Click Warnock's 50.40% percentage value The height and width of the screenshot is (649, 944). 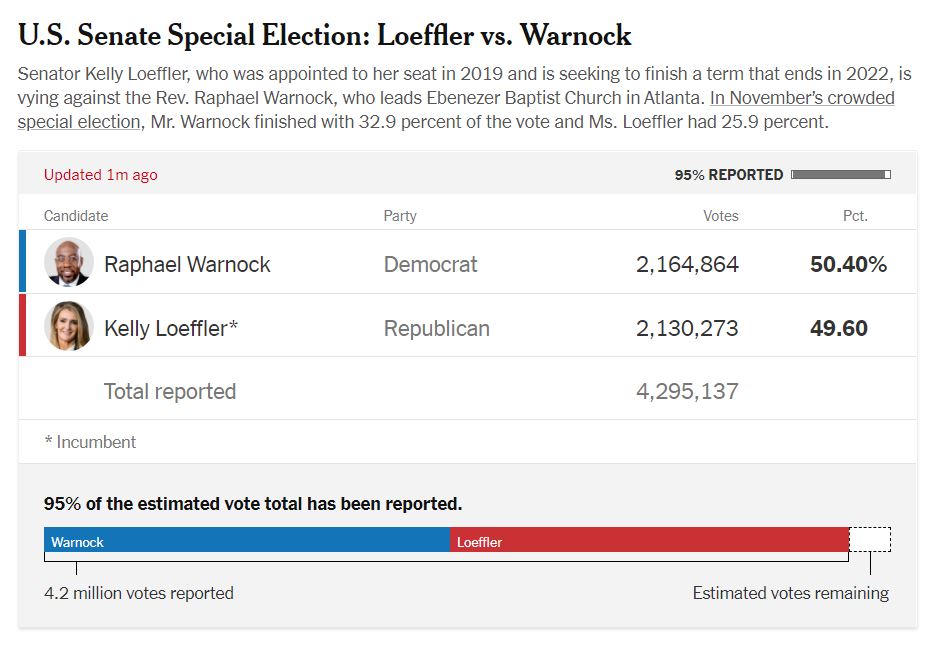tap(848, 265)
